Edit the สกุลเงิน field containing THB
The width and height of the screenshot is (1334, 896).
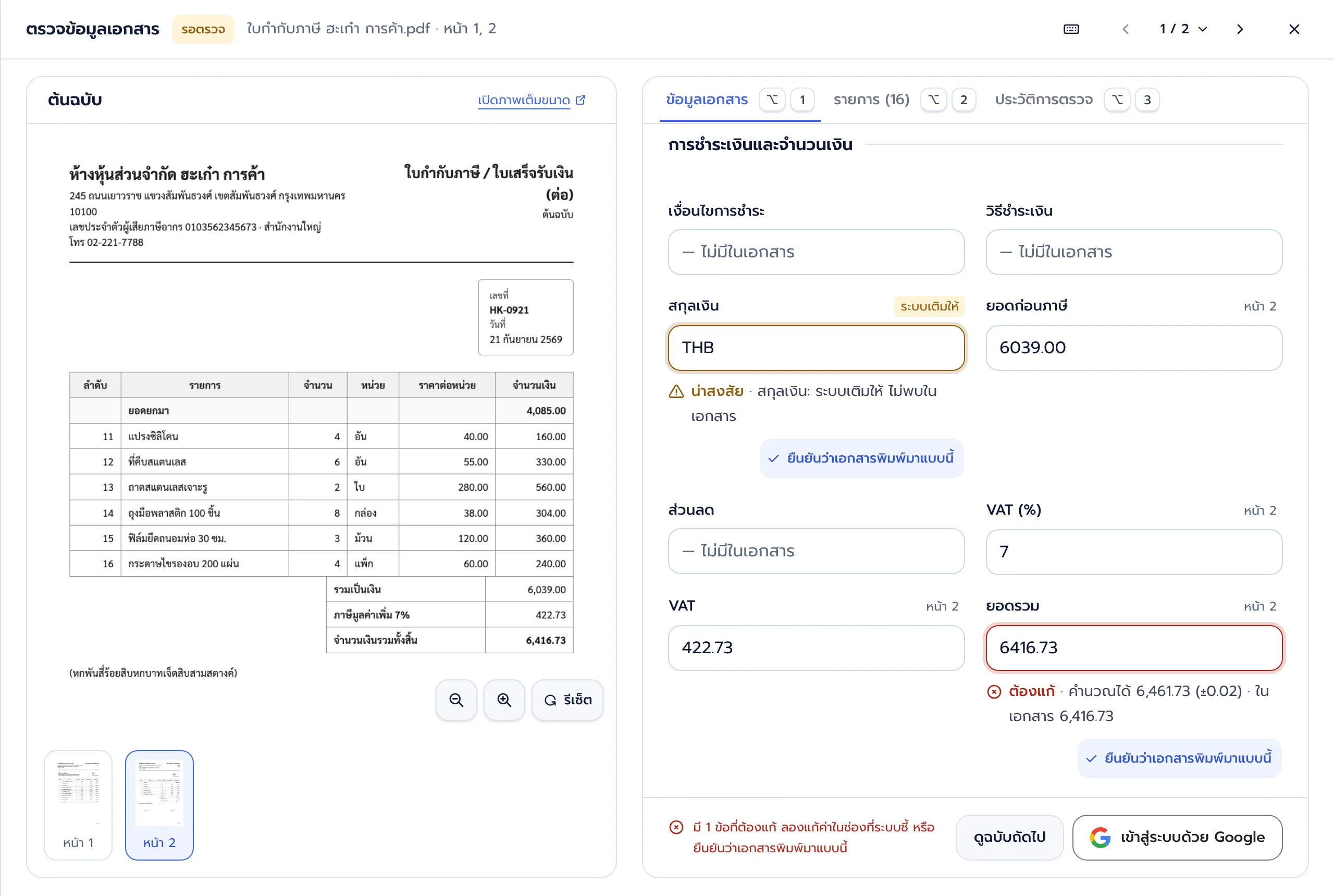[816, 348]
